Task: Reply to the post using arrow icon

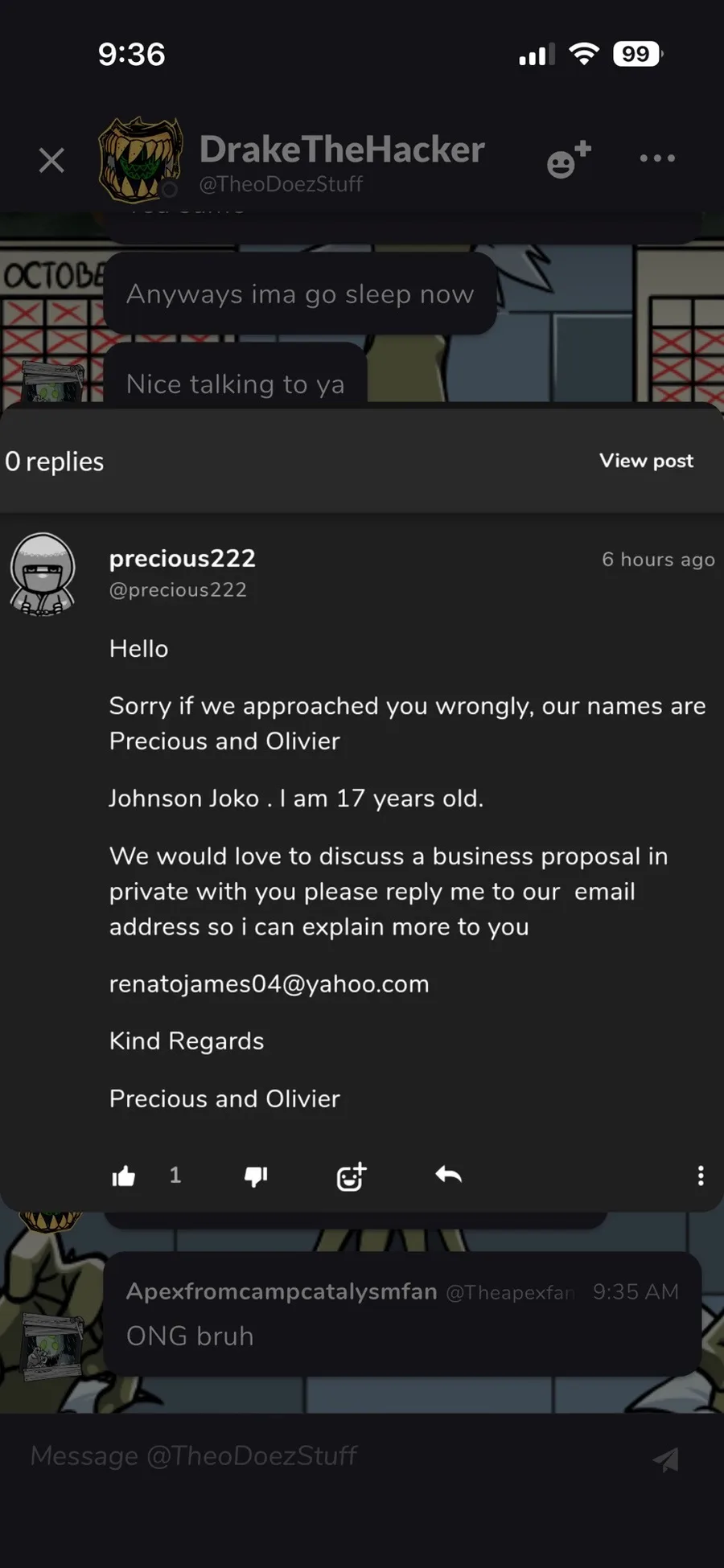Action: click(x=448, y=1176)
